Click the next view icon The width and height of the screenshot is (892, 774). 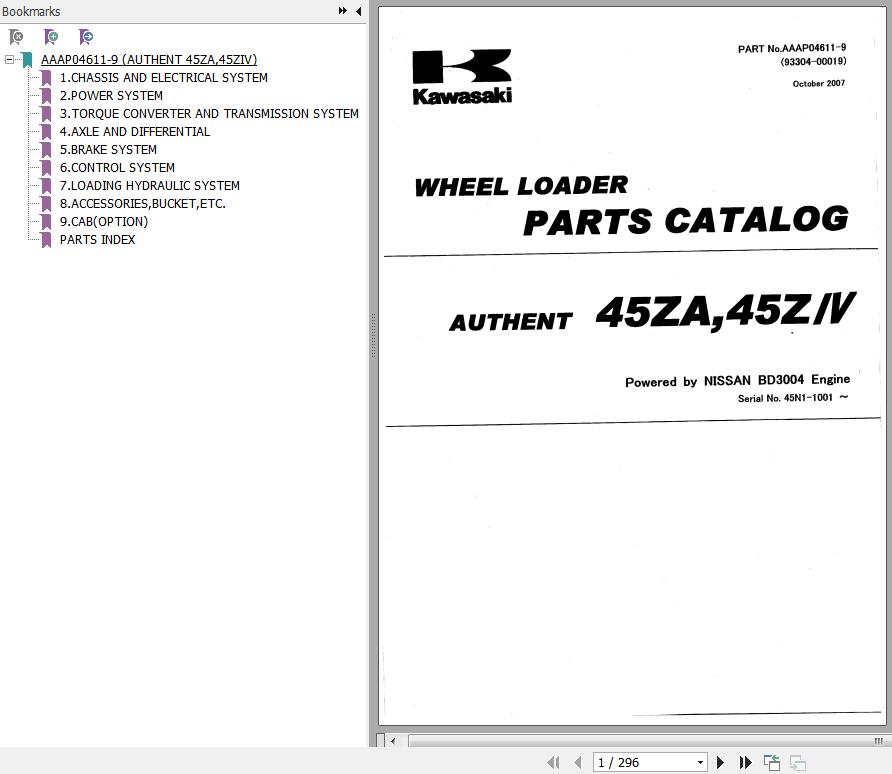(798, 762)
